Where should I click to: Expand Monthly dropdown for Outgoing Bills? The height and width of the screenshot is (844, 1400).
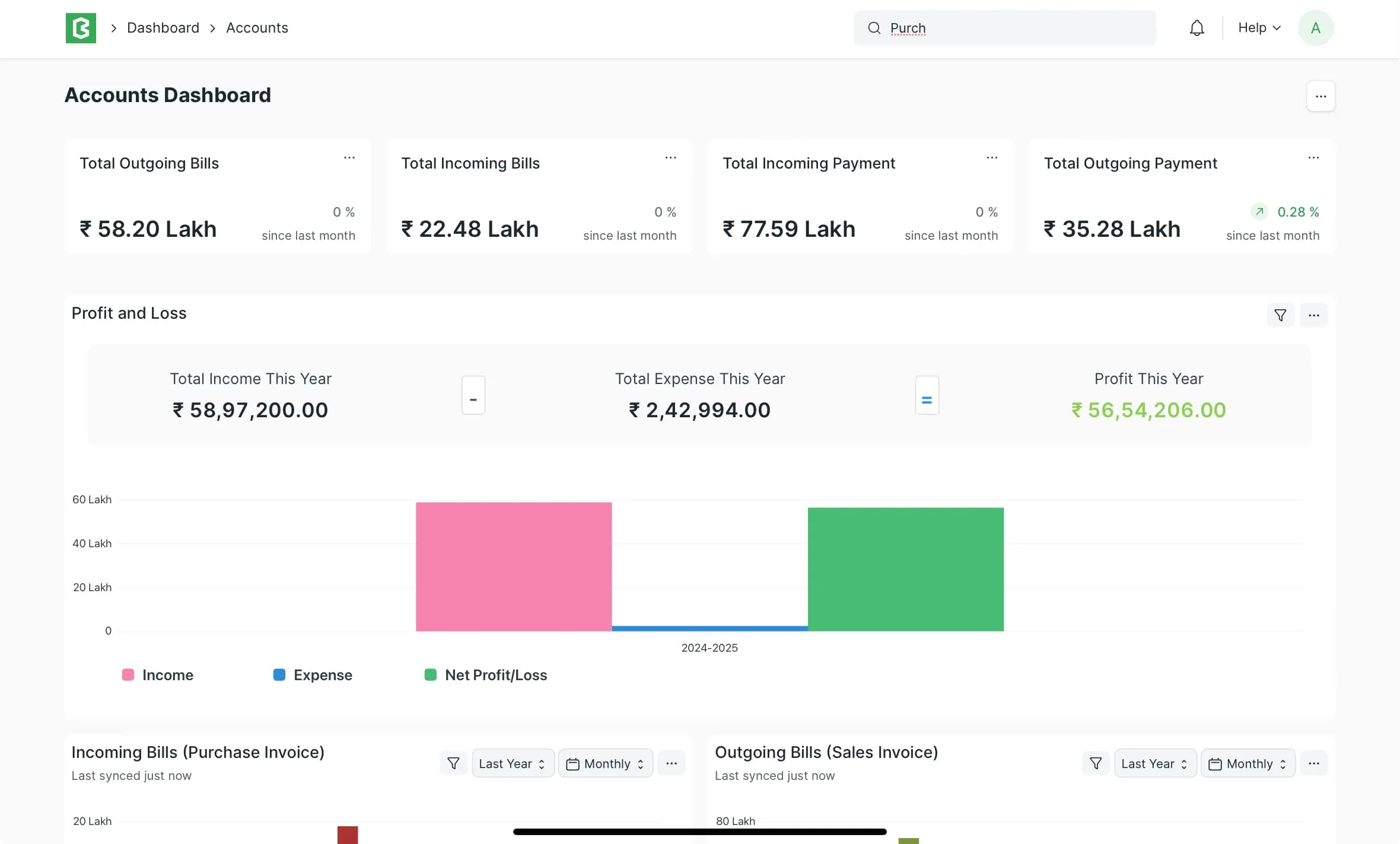click(x=1248, y=763)
